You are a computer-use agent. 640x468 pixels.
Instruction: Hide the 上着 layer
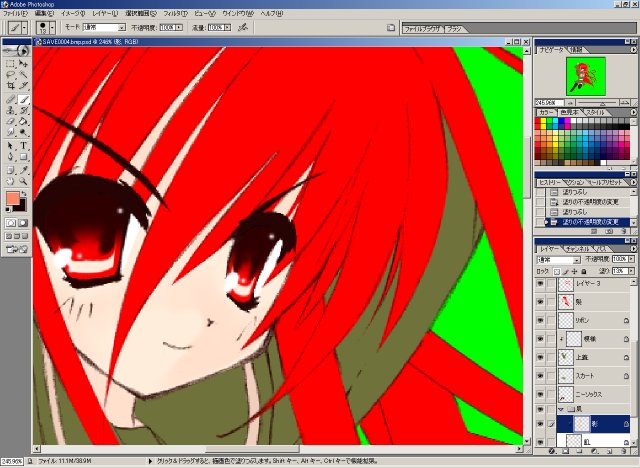click(540, 357)
